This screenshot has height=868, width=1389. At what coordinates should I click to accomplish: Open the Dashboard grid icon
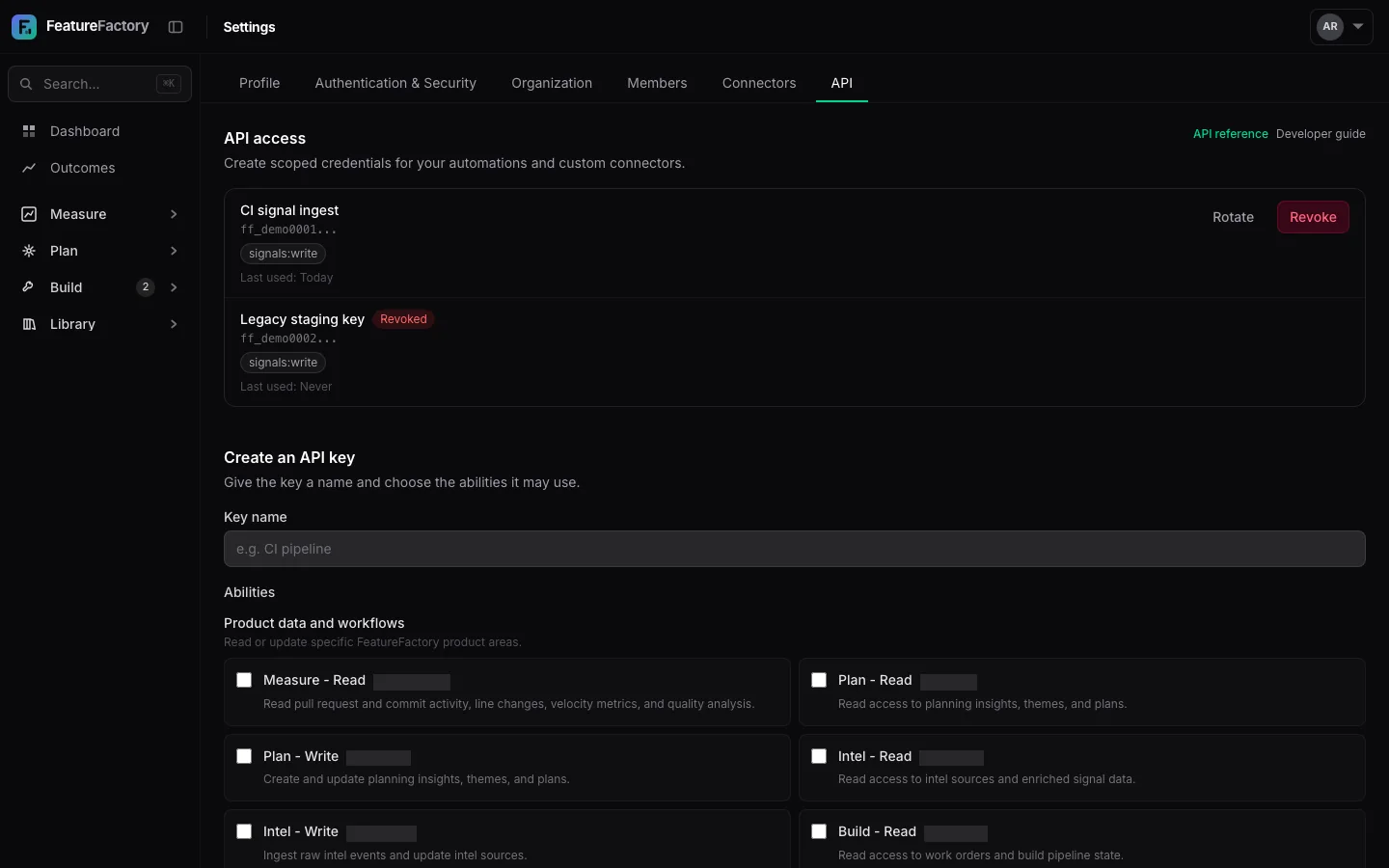click(x=29, y=131)
